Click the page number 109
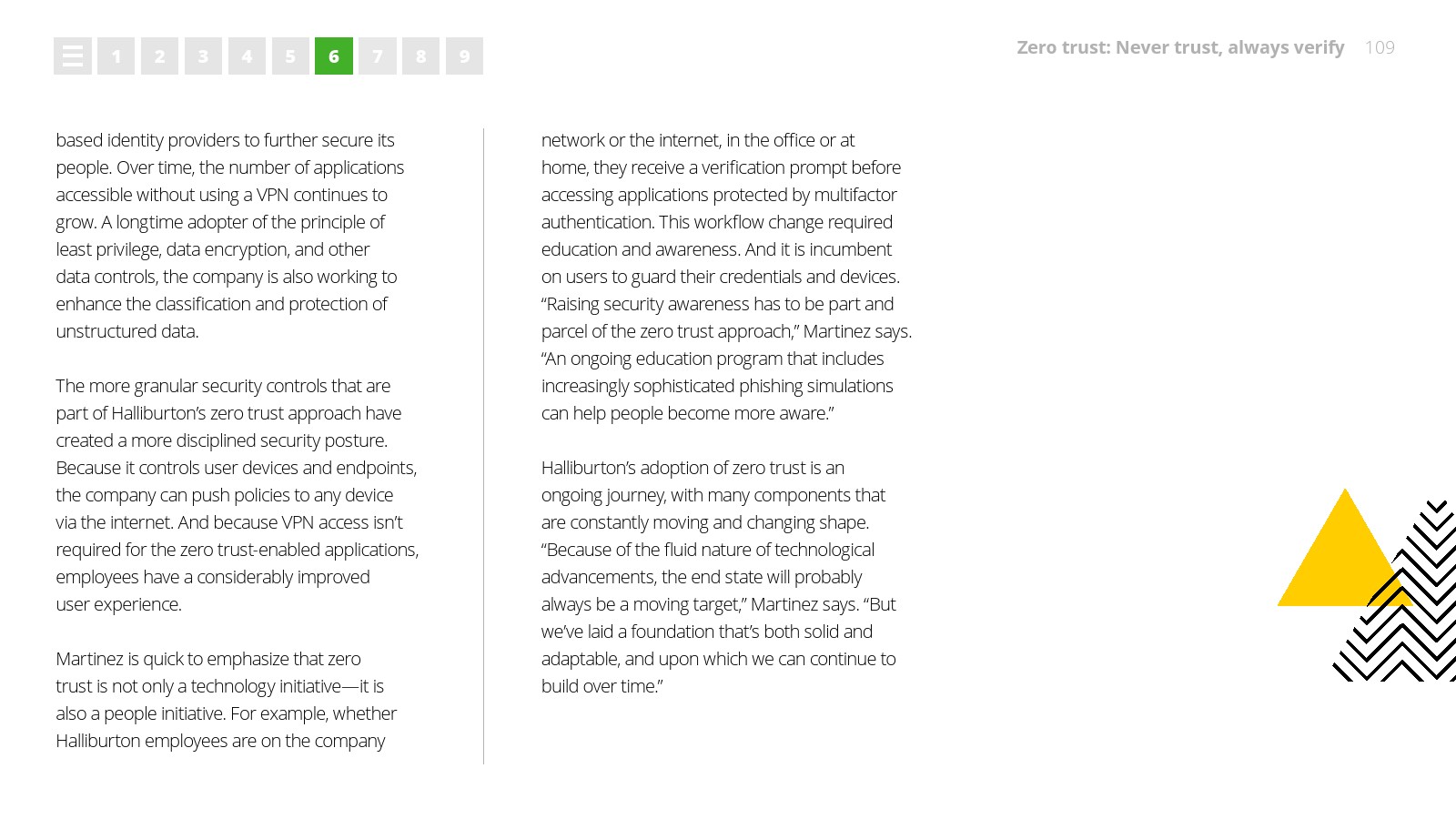Viewport: 1456px width, 819px height. (x=1380, y=47)
